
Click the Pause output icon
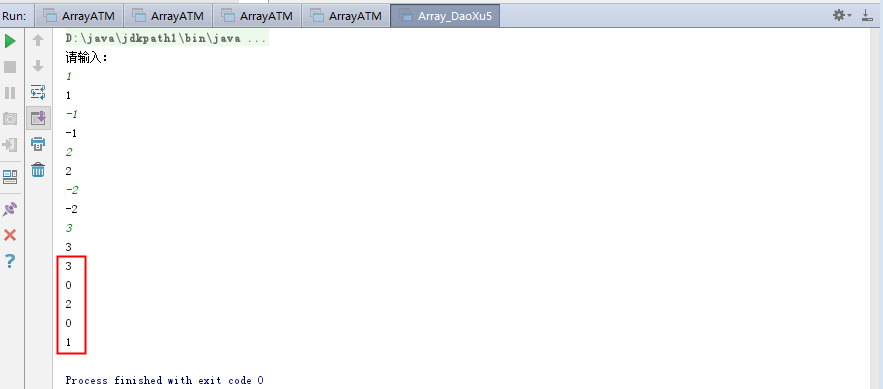pyautogui.click(x=10, y=93)
